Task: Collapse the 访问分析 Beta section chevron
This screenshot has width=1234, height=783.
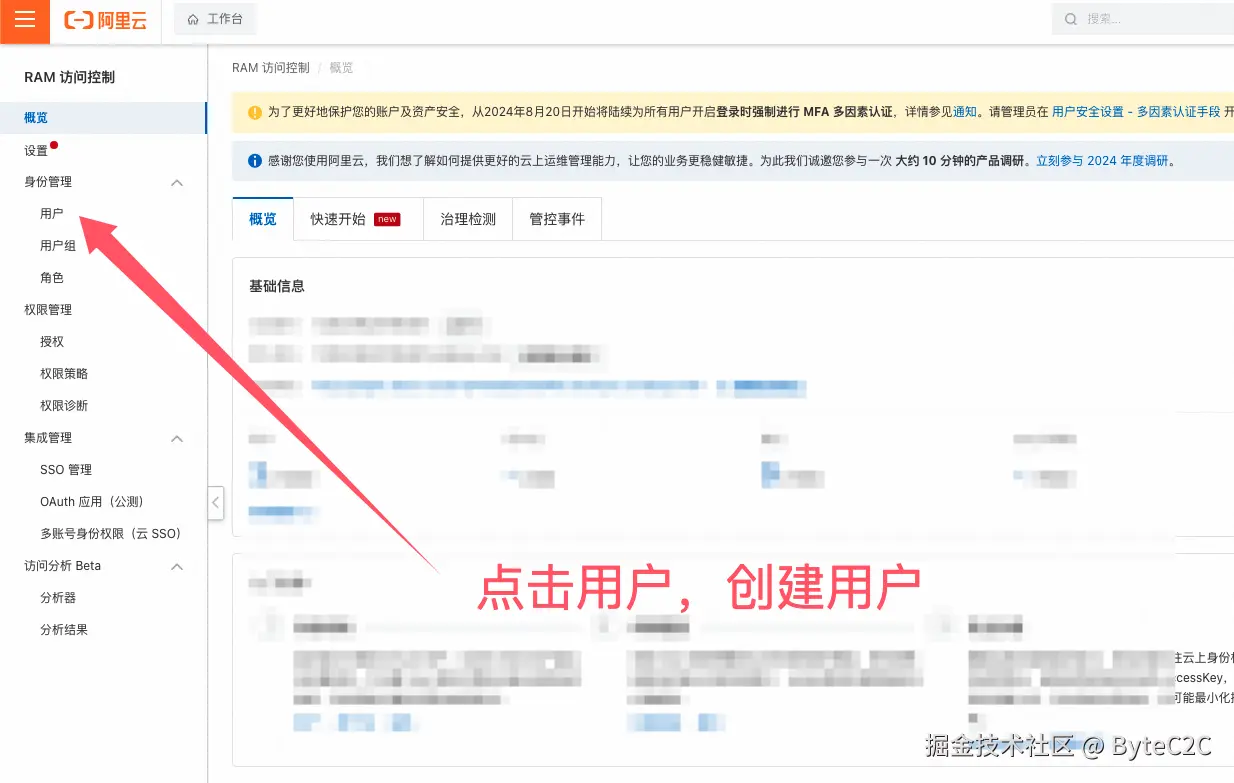Action: pyautogui.click(x=177, y=567)
